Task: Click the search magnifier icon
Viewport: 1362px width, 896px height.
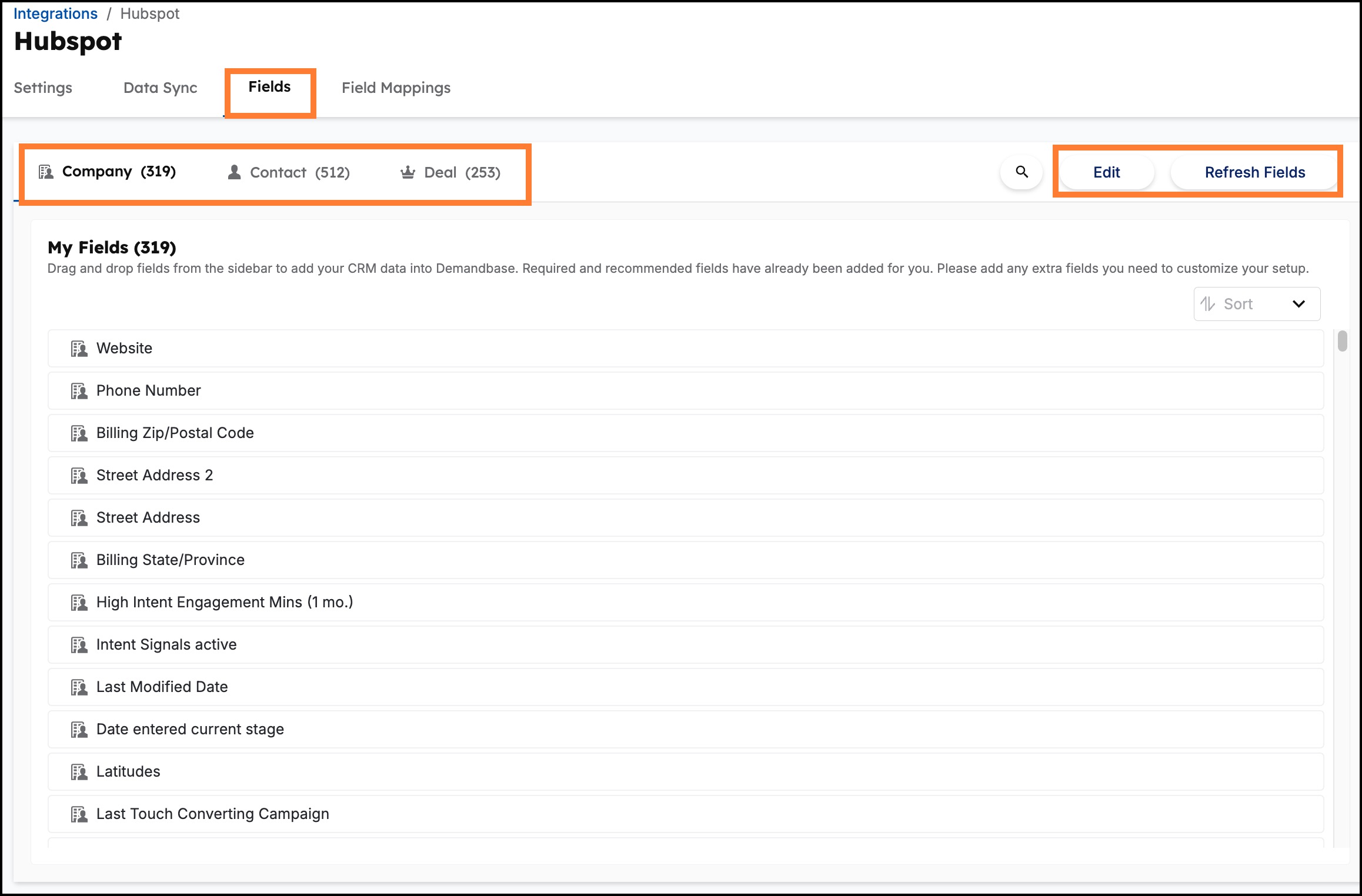Action: [x=1021, y=172]
